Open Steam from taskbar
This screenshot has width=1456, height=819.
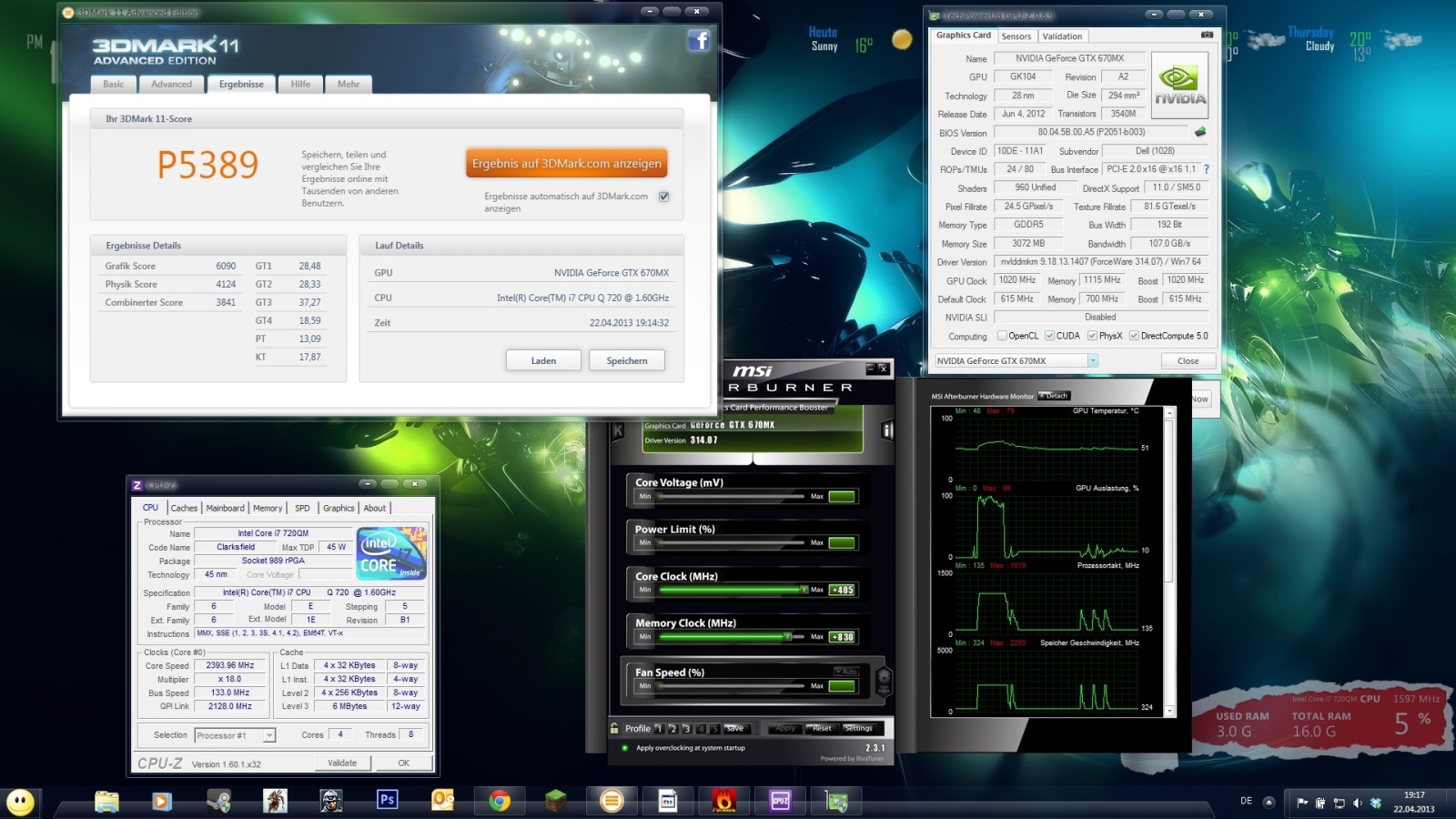[x=218, y=801]
